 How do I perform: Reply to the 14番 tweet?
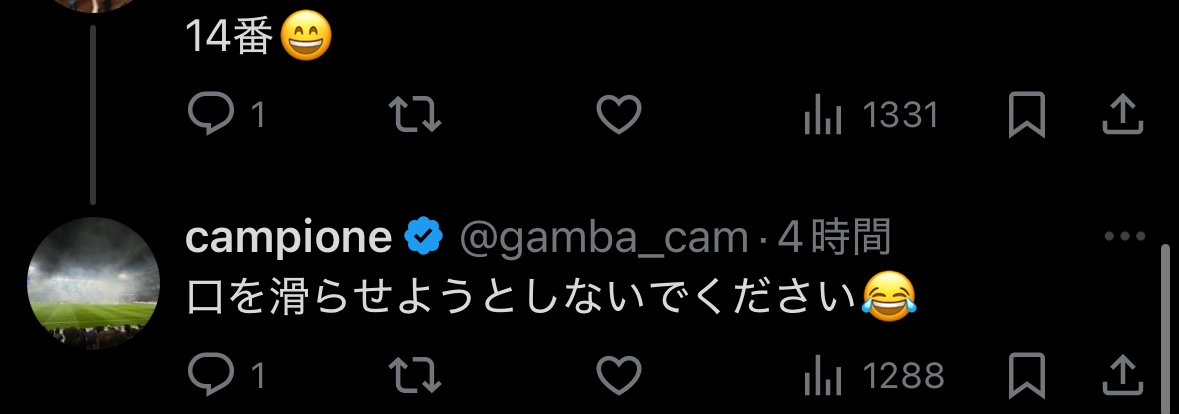click(x=212, y=116)
